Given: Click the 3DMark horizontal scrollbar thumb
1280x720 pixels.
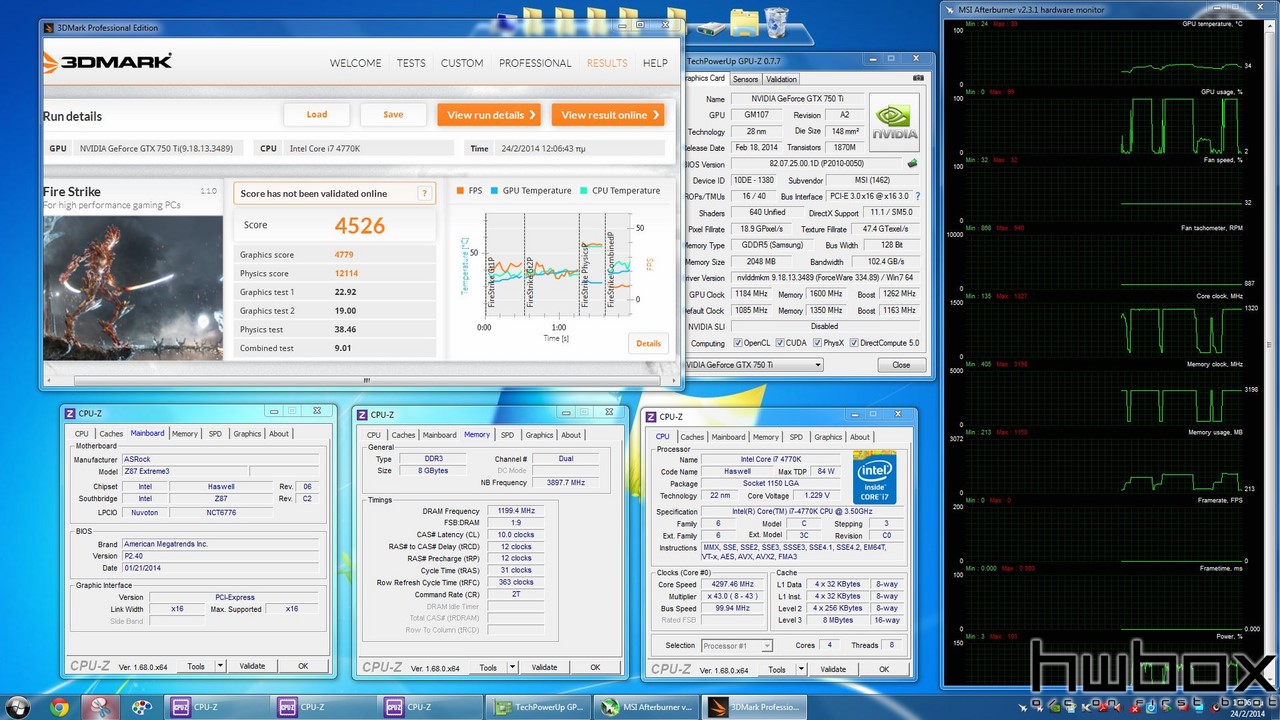Looking at the screenshot, I should pos(366,380).
